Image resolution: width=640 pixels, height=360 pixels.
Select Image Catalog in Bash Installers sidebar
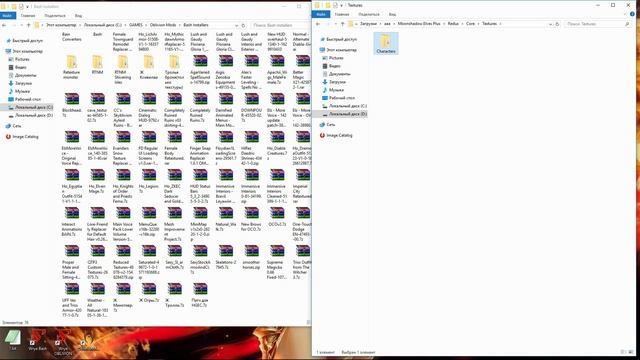tap(22, 137)
